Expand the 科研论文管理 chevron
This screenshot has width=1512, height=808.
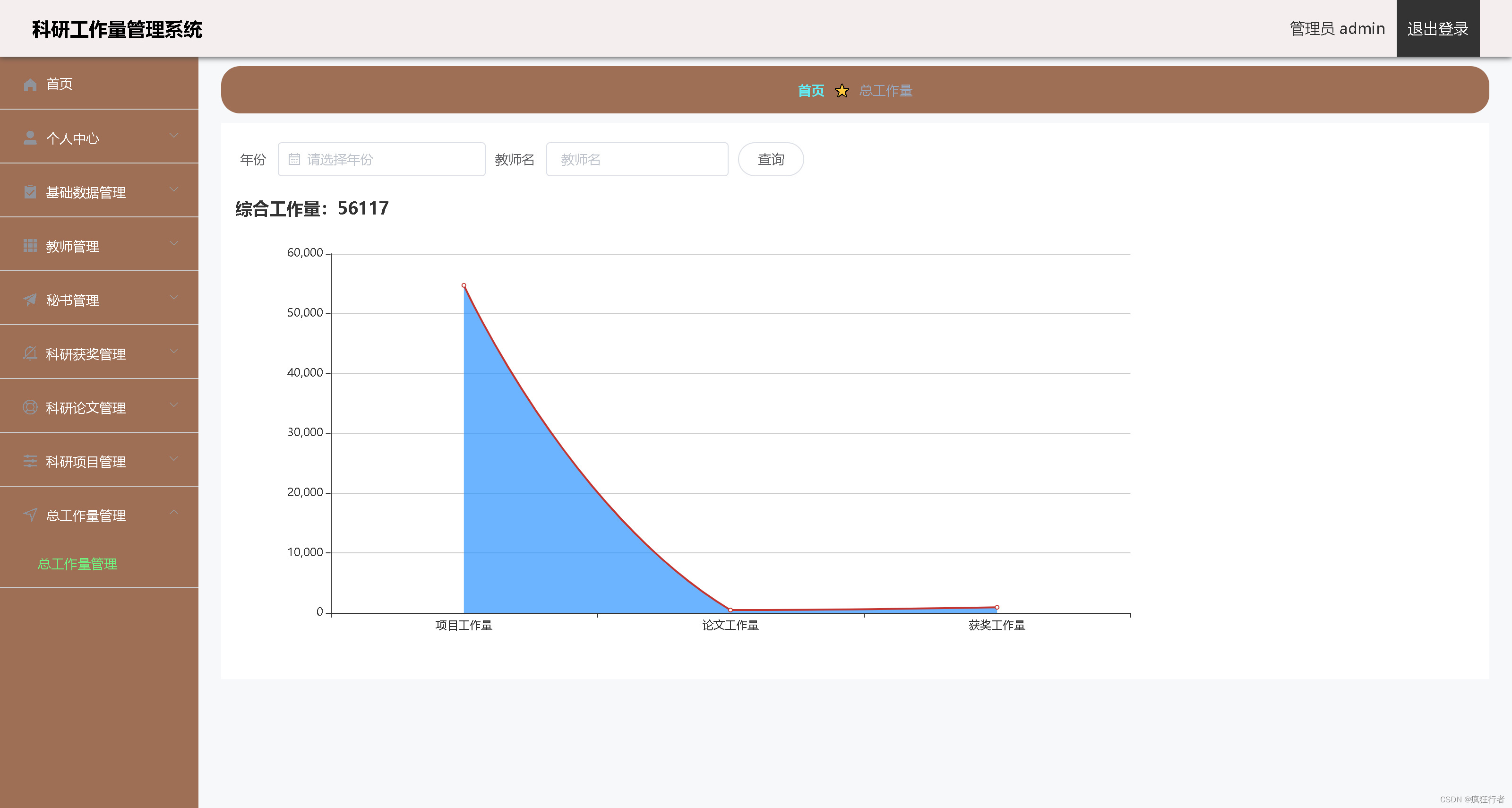[174, 405]
